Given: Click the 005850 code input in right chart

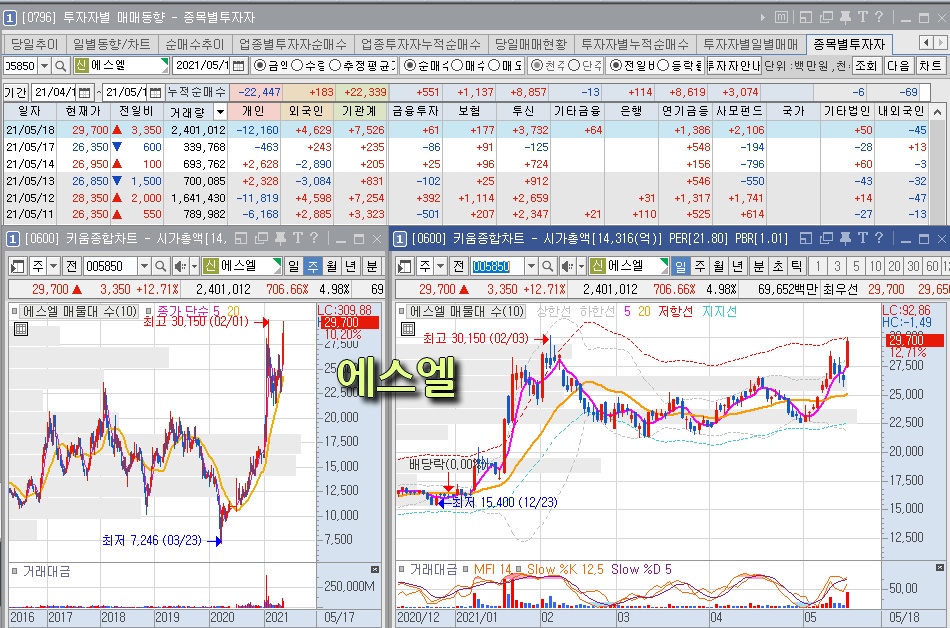Looking at the screenshot, I should coord(497,266).
